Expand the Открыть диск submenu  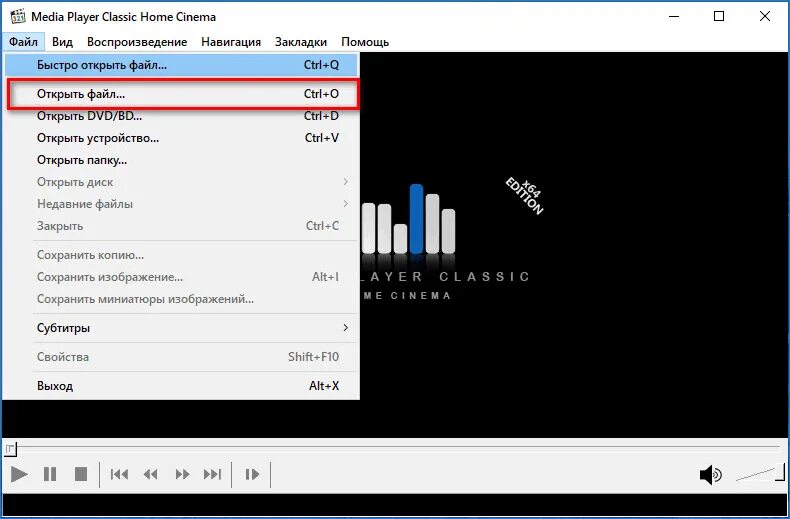point(181,182)
